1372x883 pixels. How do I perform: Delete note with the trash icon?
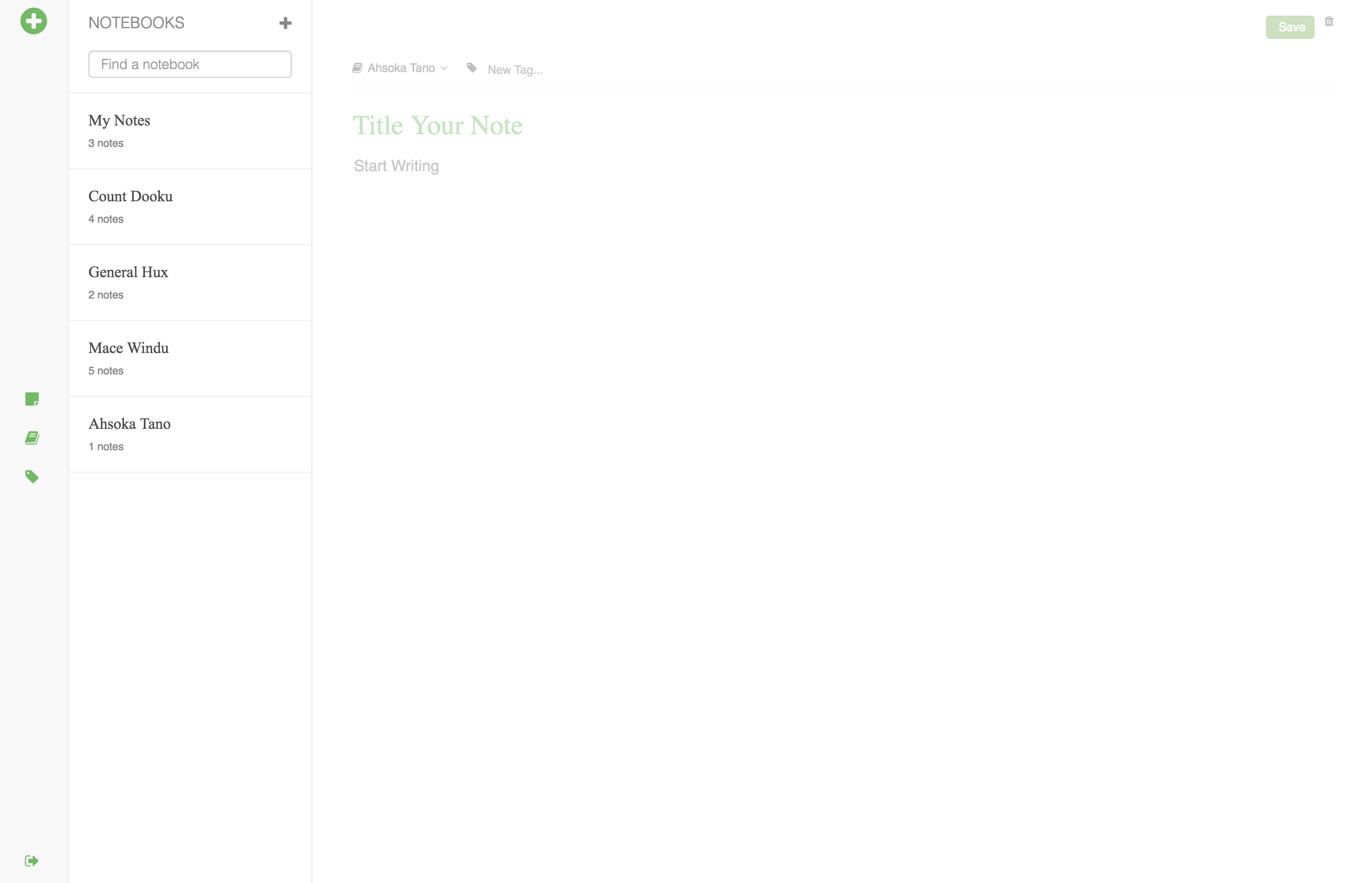pos(1328,22)
